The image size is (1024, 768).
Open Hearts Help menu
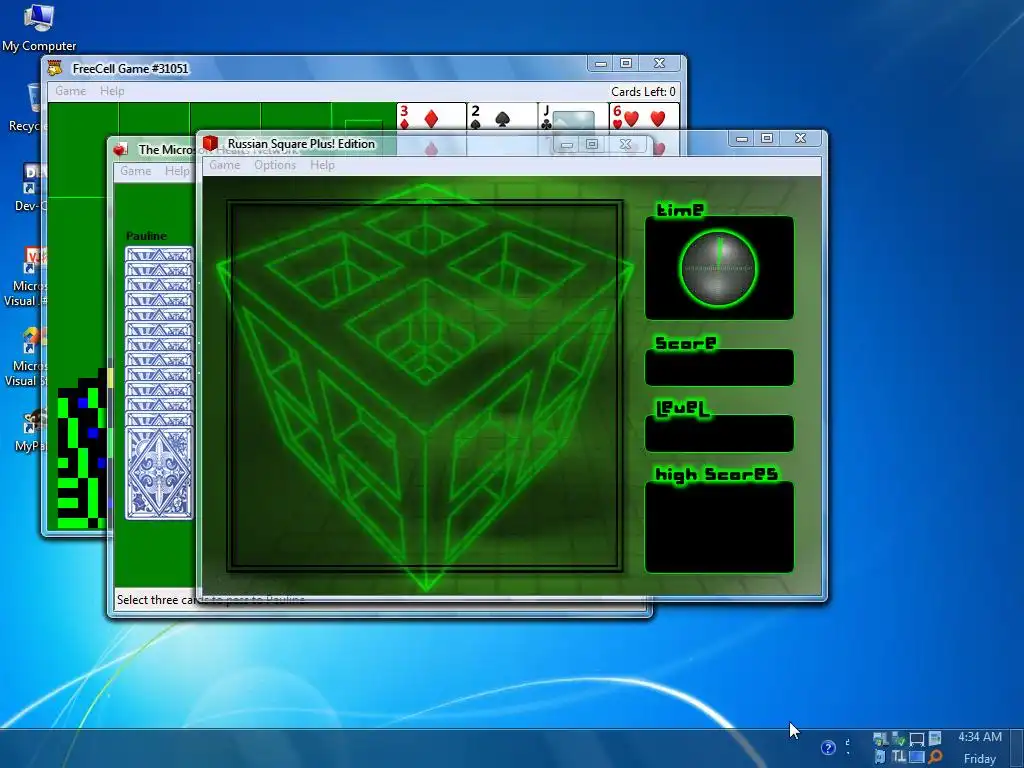click(x=177, y=170)
